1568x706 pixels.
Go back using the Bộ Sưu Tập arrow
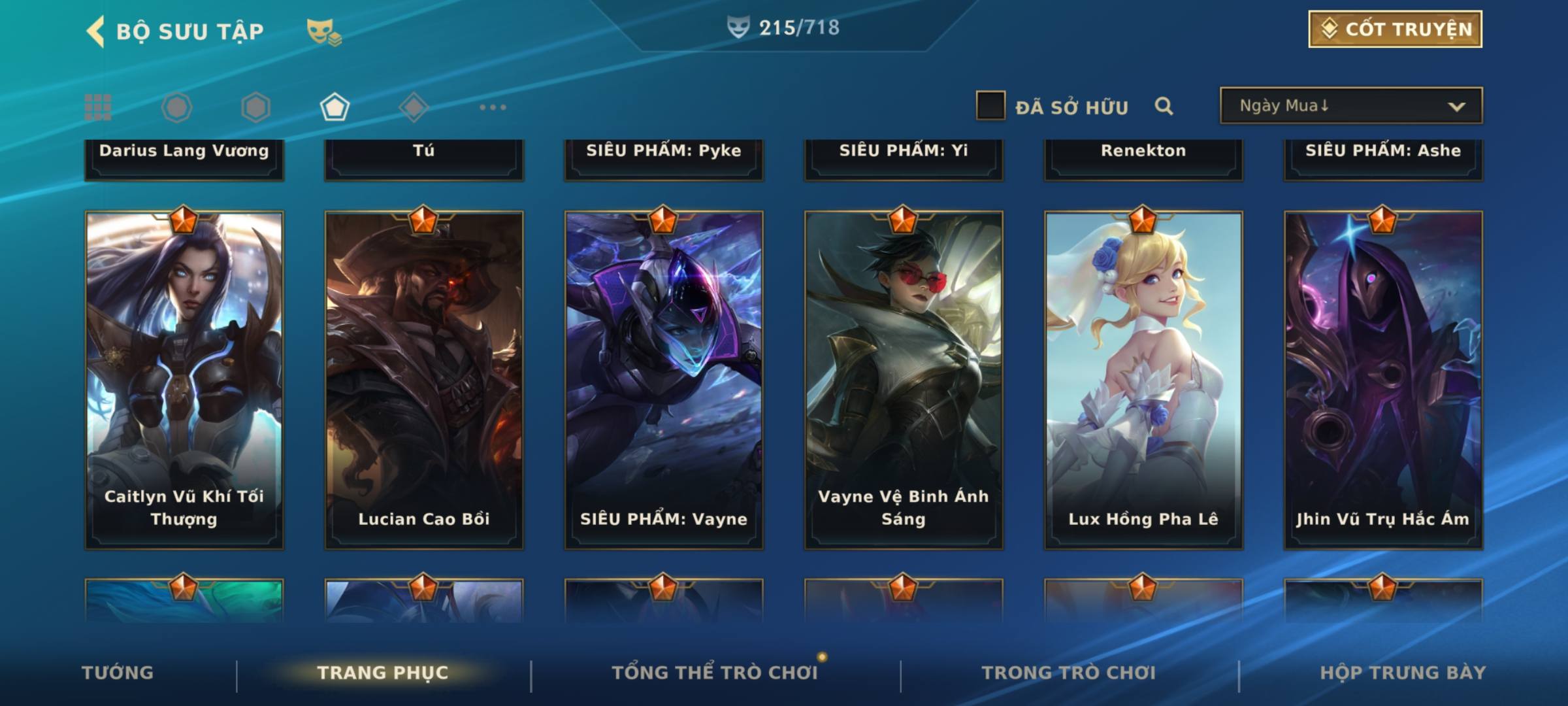(x=95, y=31)
